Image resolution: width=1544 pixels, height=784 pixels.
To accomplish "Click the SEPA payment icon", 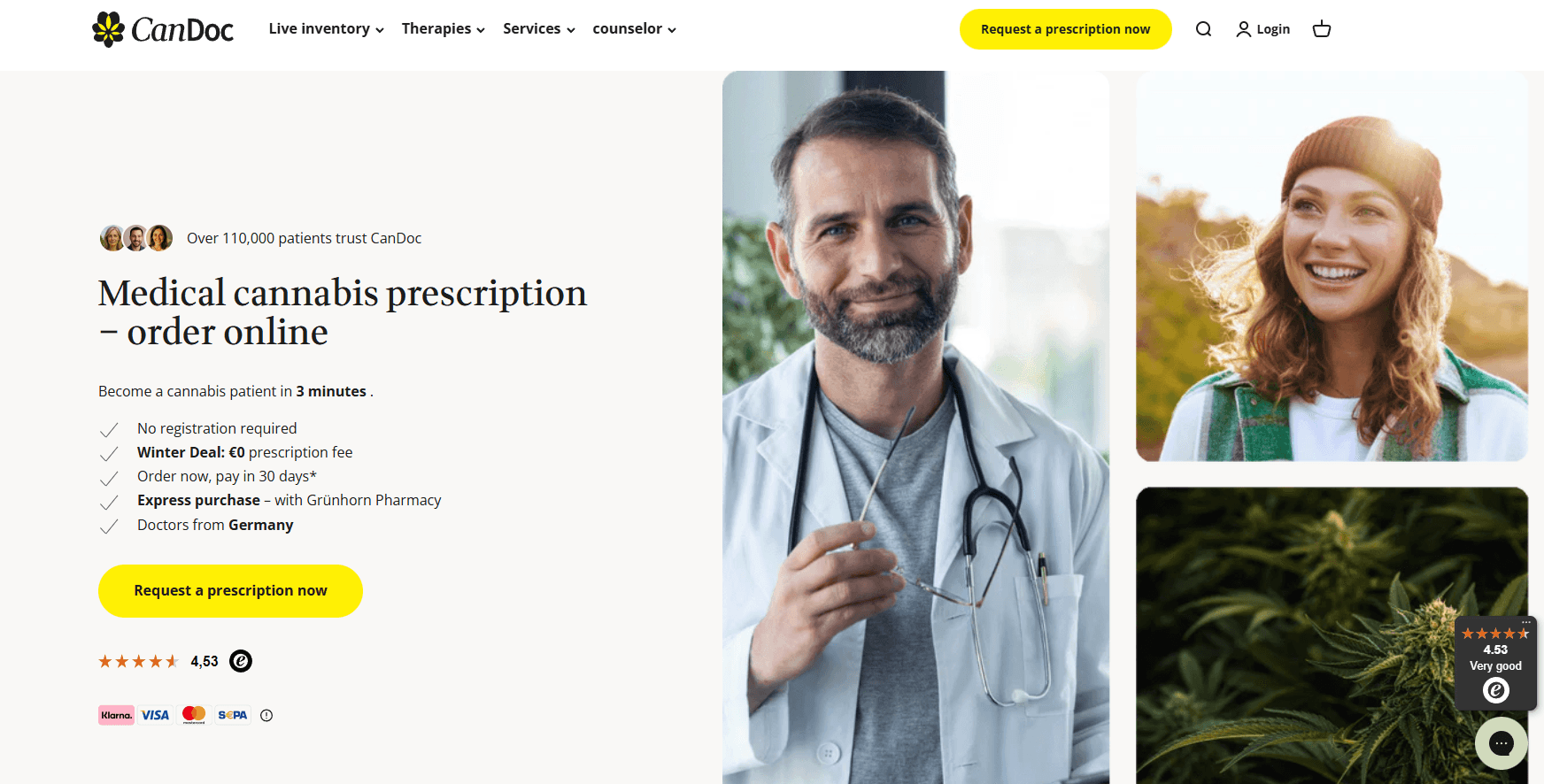I will pos(233,715).
